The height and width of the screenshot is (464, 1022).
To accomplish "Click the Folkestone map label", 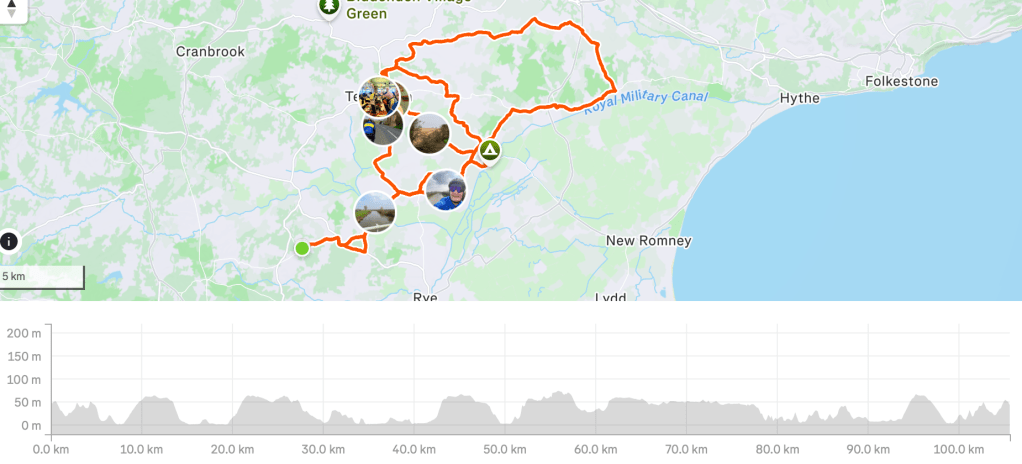I will [901, 81].
